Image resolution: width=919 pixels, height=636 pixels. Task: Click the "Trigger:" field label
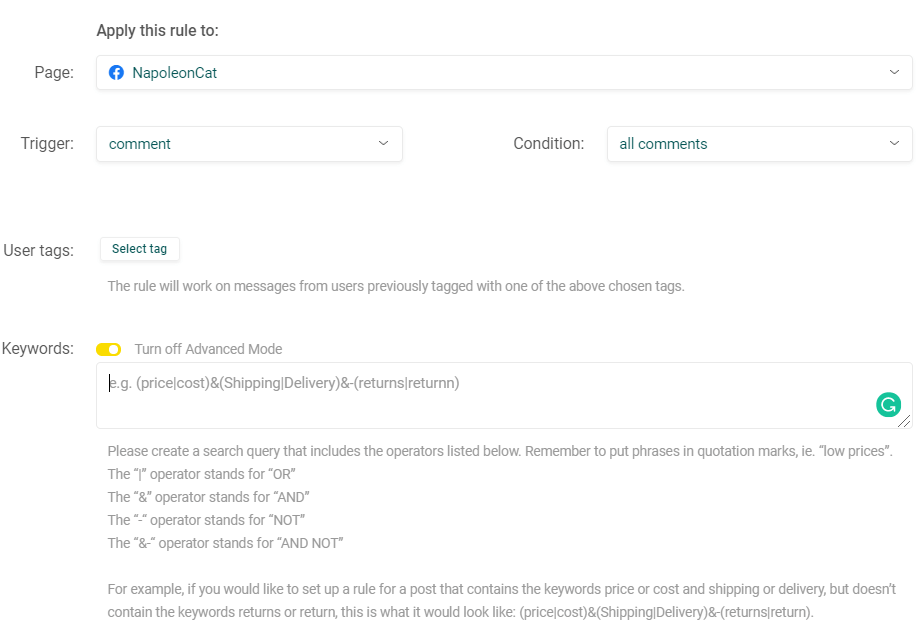[47, 143]
